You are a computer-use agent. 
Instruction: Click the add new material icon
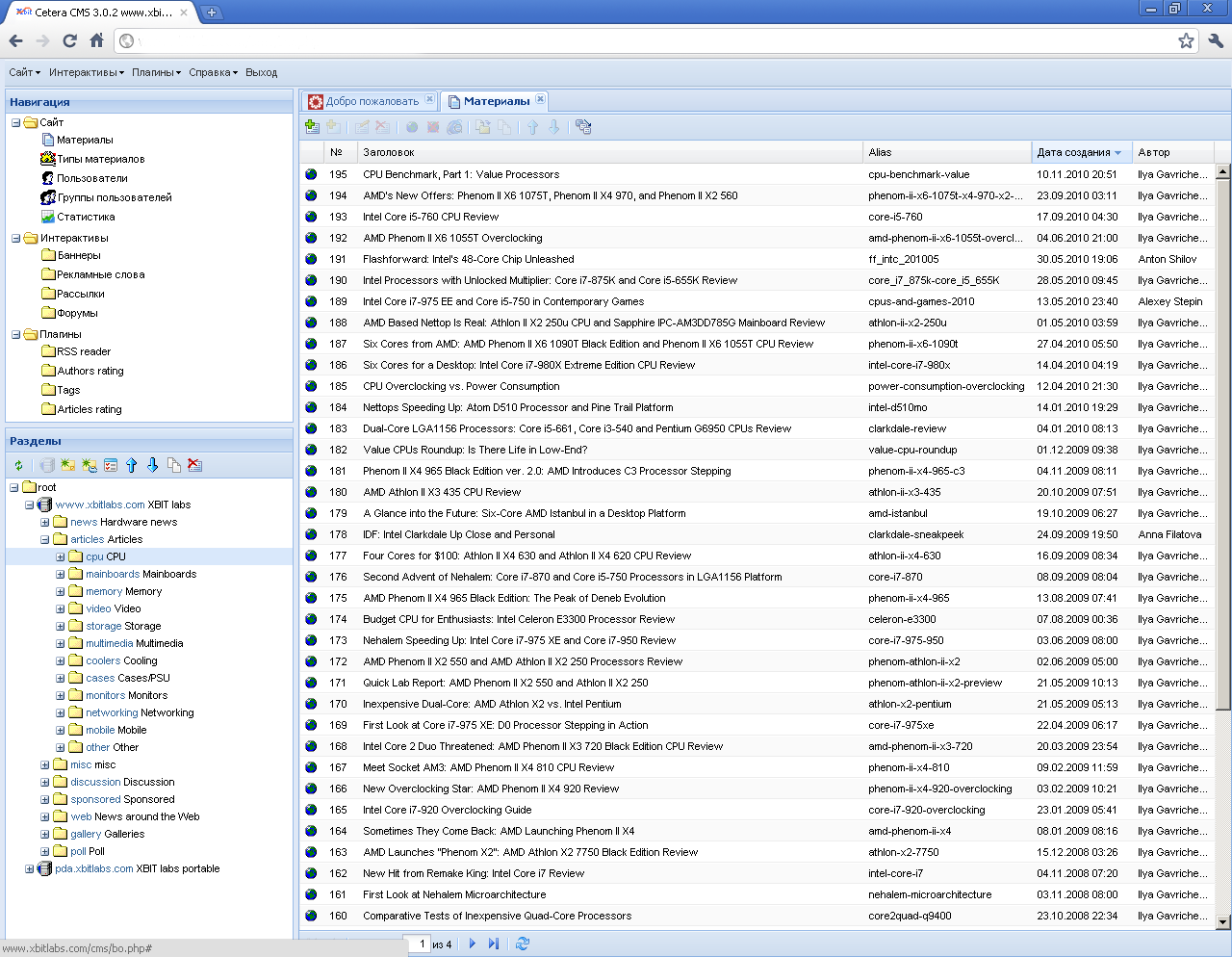coord(311,126)
